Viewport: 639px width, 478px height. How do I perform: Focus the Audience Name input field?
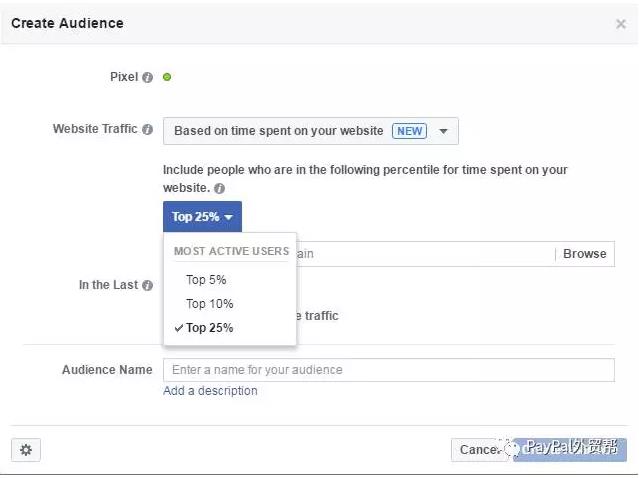point(388,370)
